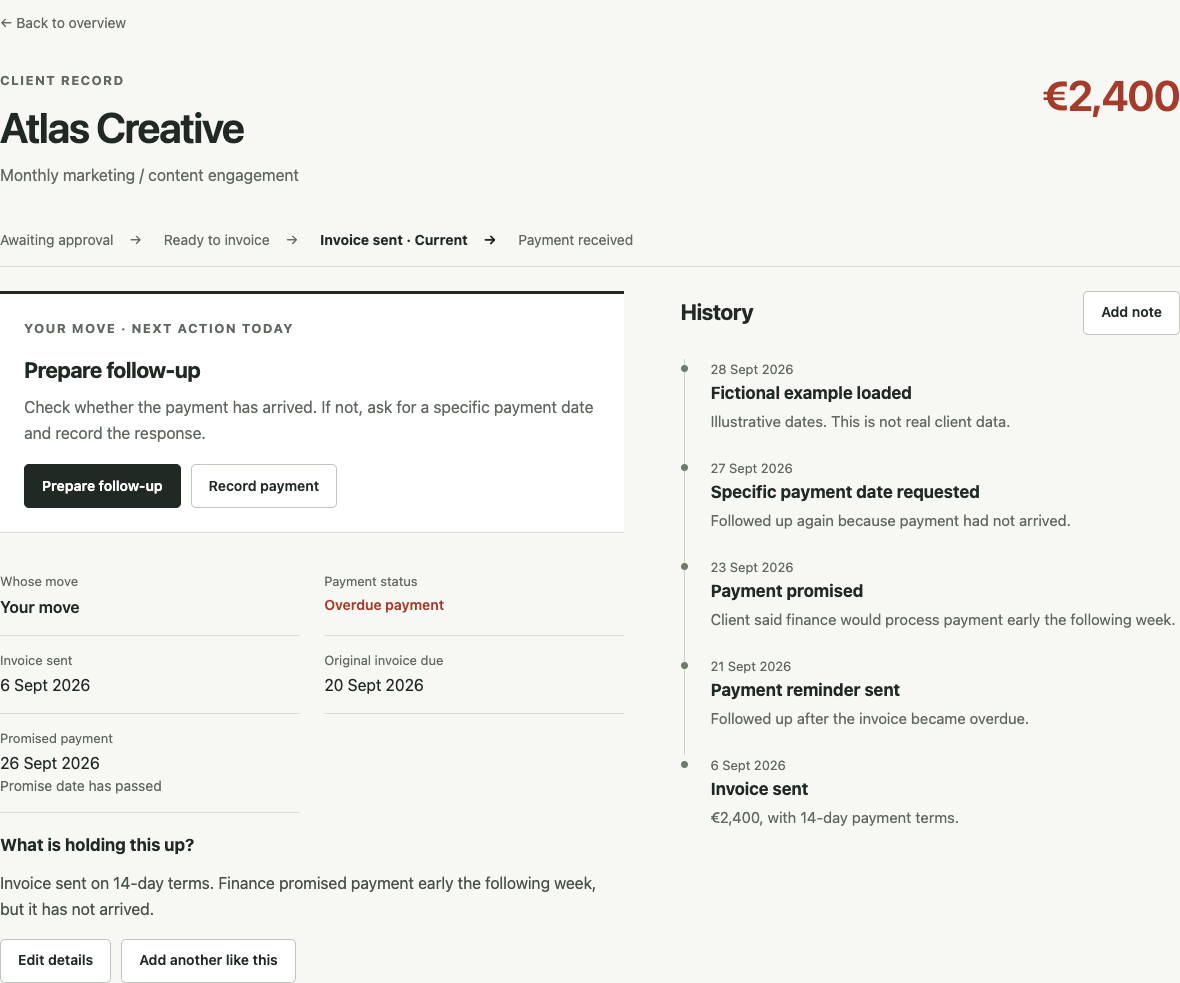The width and height of the screenshot is (1180, 983).
Task: Select the 'Payment promised' history entry
Action: pos(786,591)
